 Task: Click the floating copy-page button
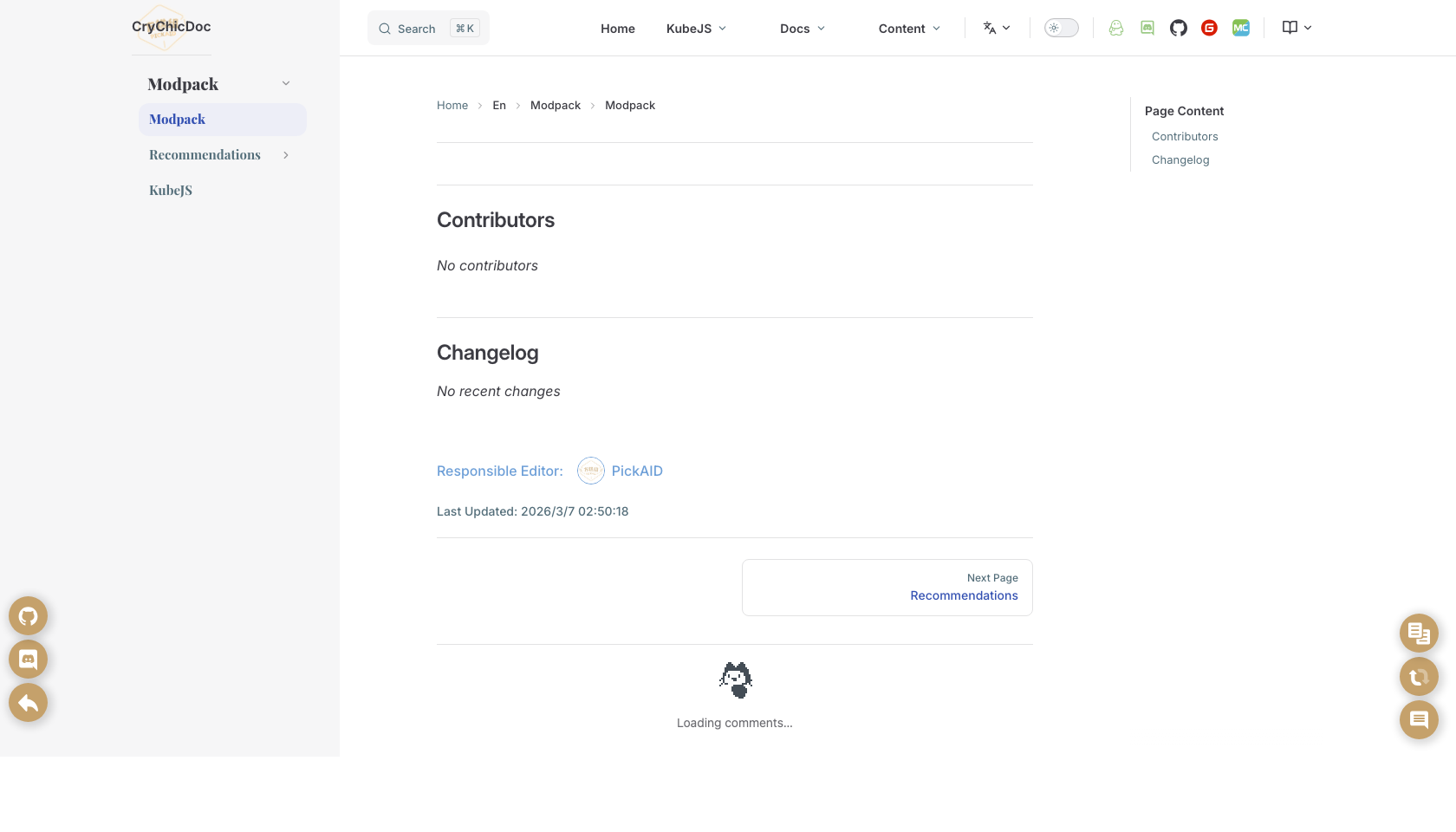point(1419,633)
